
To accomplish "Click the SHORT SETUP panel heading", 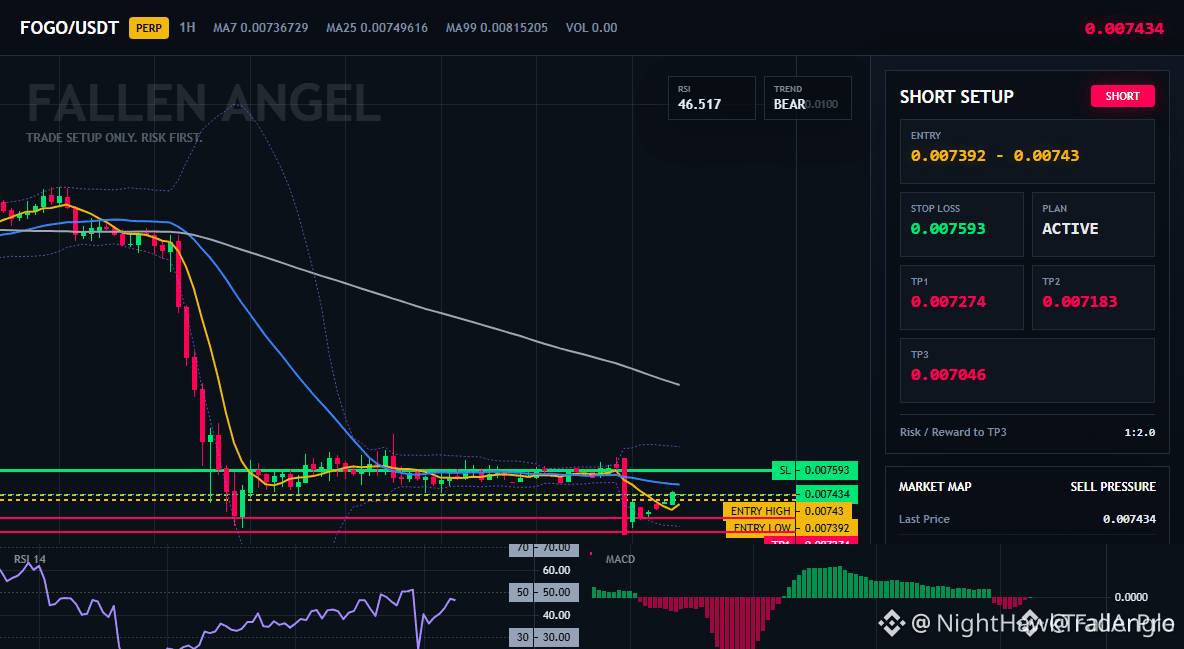I will pyautogui.click(x=957, y=97).
